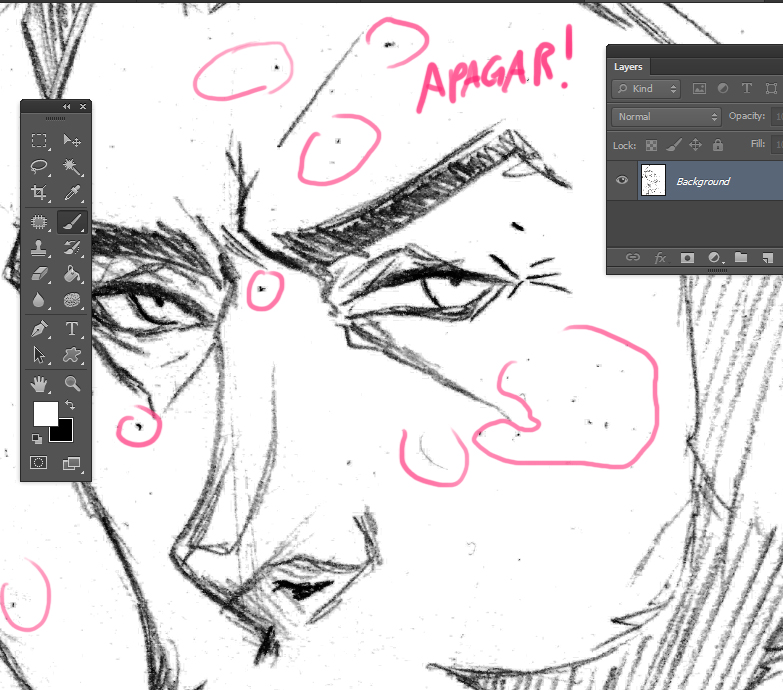Pick the Clone Stamp tool

[x=39, y=247]
